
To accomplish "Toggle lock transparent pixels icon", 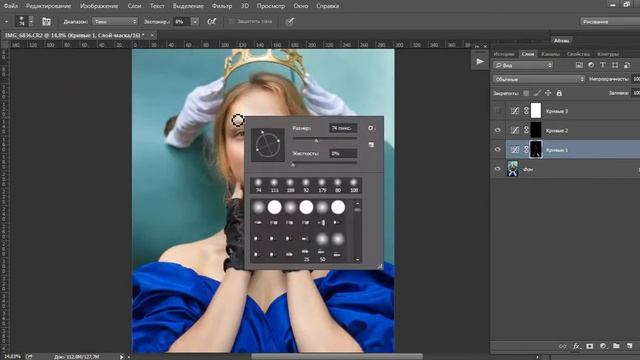I will coord(526,93).
